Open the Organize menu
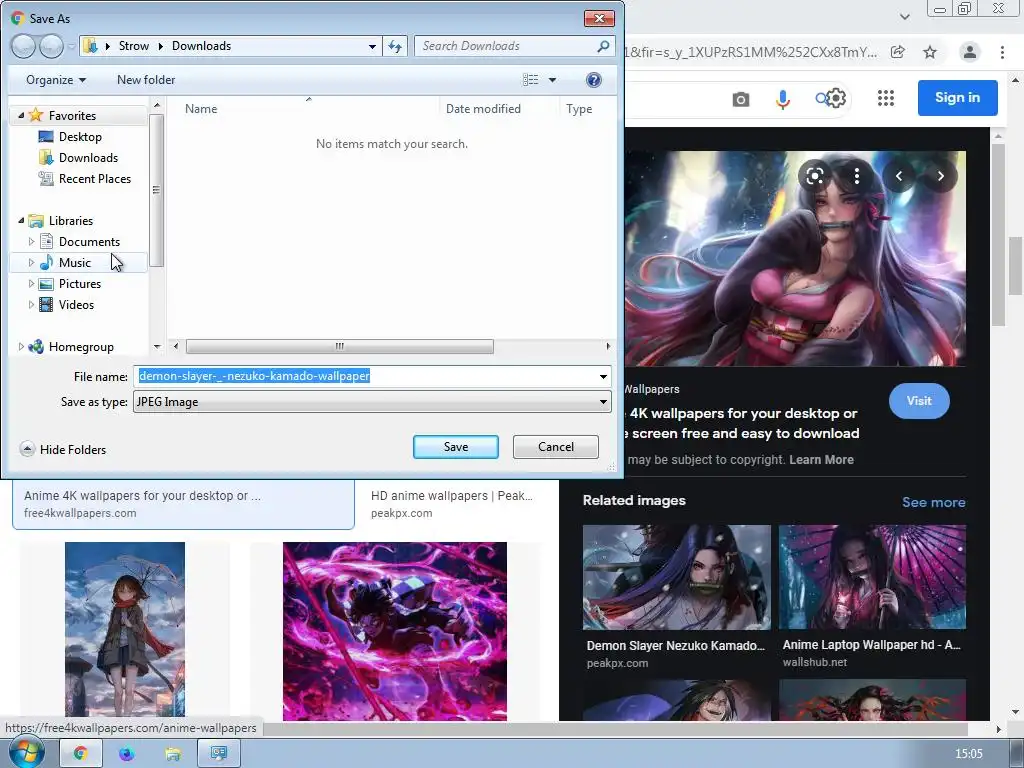The image size is (1024, 768). tap(56, 80)
